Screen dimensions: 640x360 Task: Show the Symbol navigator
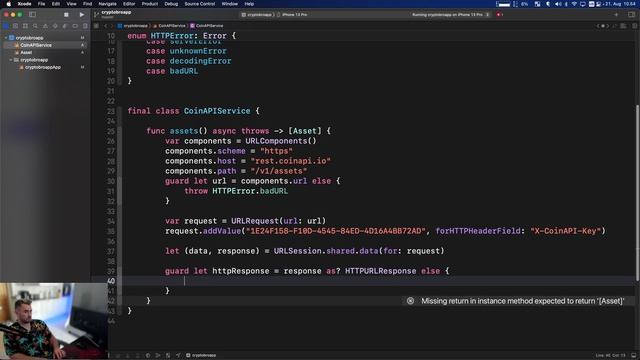pyautogui.click(x=25, y=26)
